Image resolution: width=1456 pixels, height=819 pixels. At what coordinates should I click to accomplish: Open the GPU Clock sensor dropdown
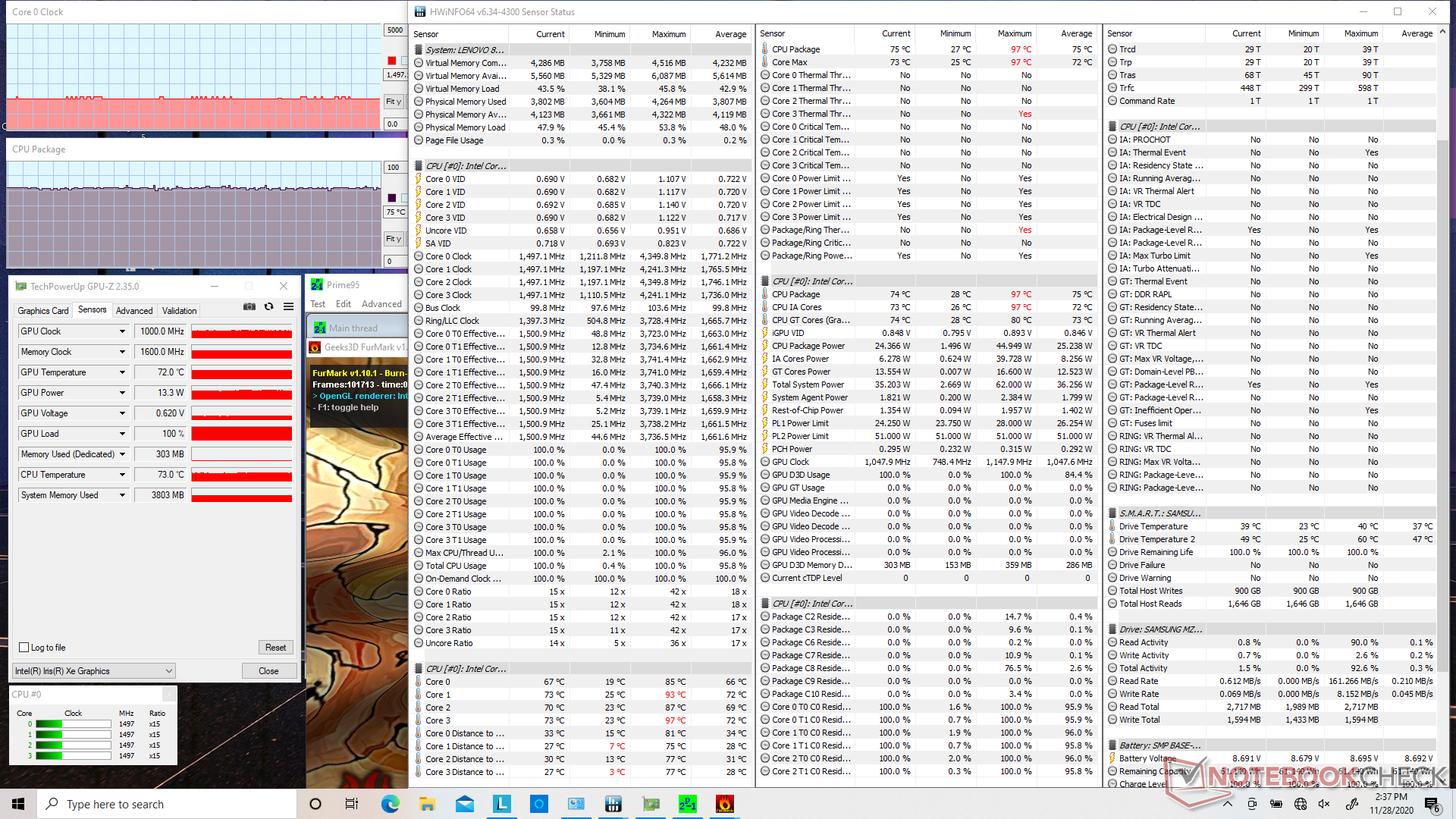click(x=122, y=331)
